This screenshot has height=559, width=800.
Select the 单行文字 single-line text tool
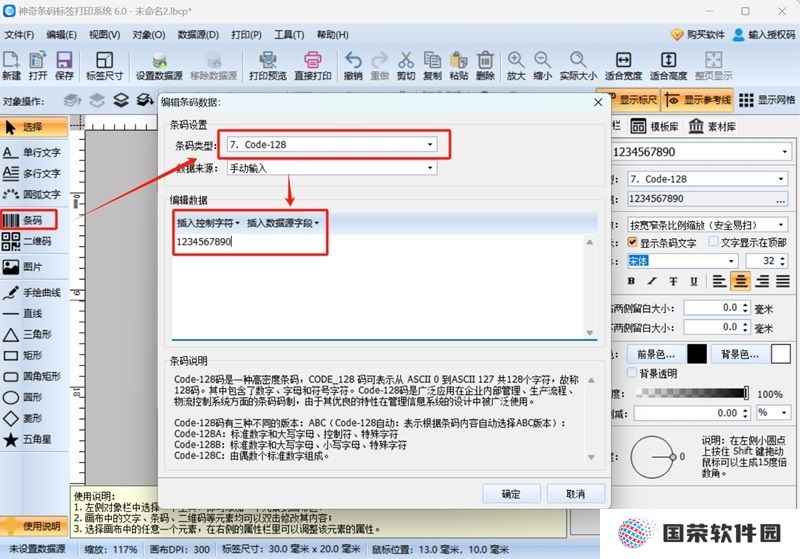tap(34, 152)
